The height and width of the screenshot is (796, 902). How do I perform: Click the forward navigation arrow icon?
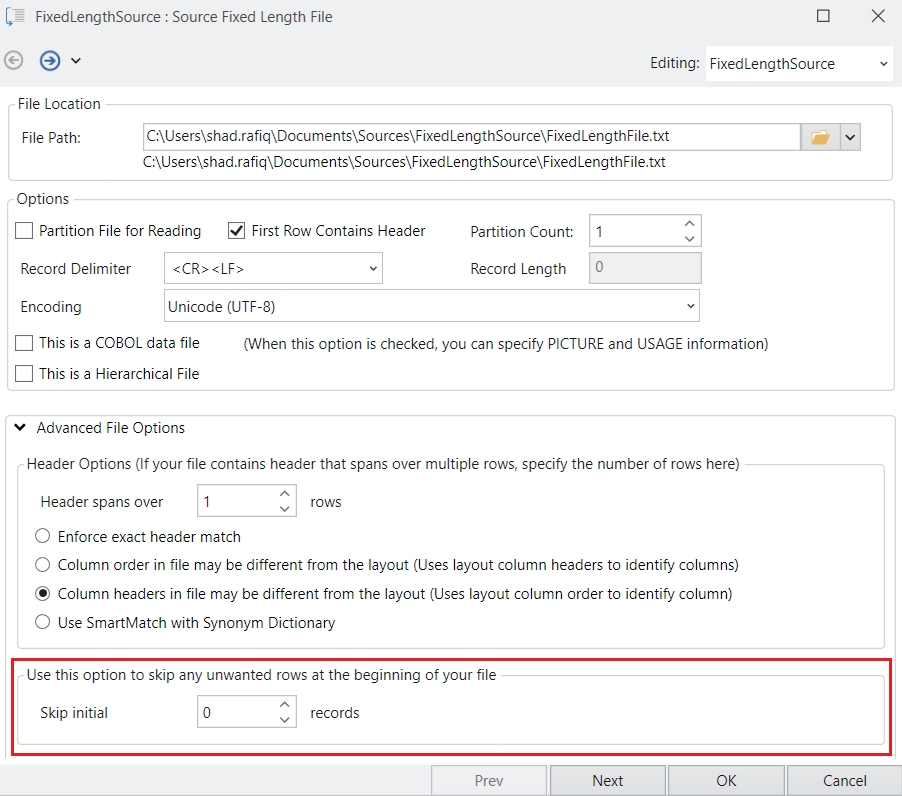[x=50, y=61]
